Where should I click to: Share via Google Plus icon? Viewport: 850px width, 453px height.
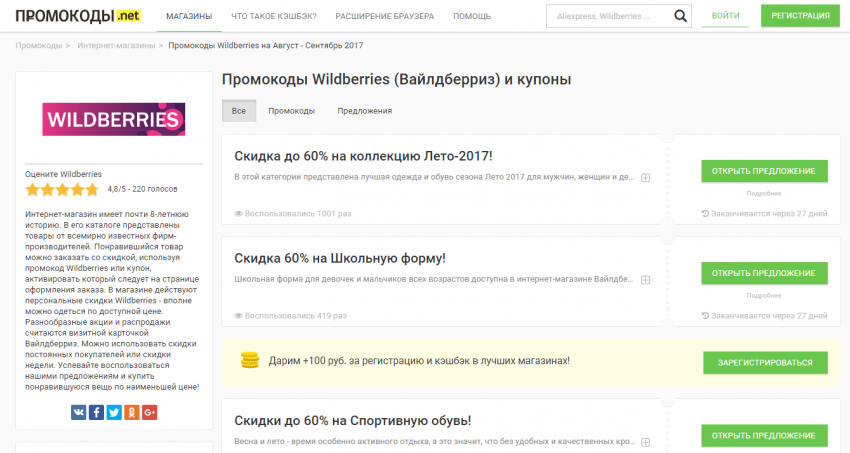coord(150,412)
